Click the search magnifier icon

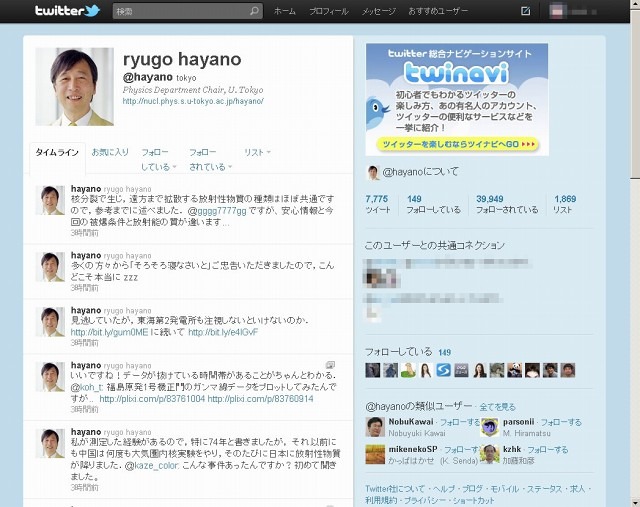(254, 11)
